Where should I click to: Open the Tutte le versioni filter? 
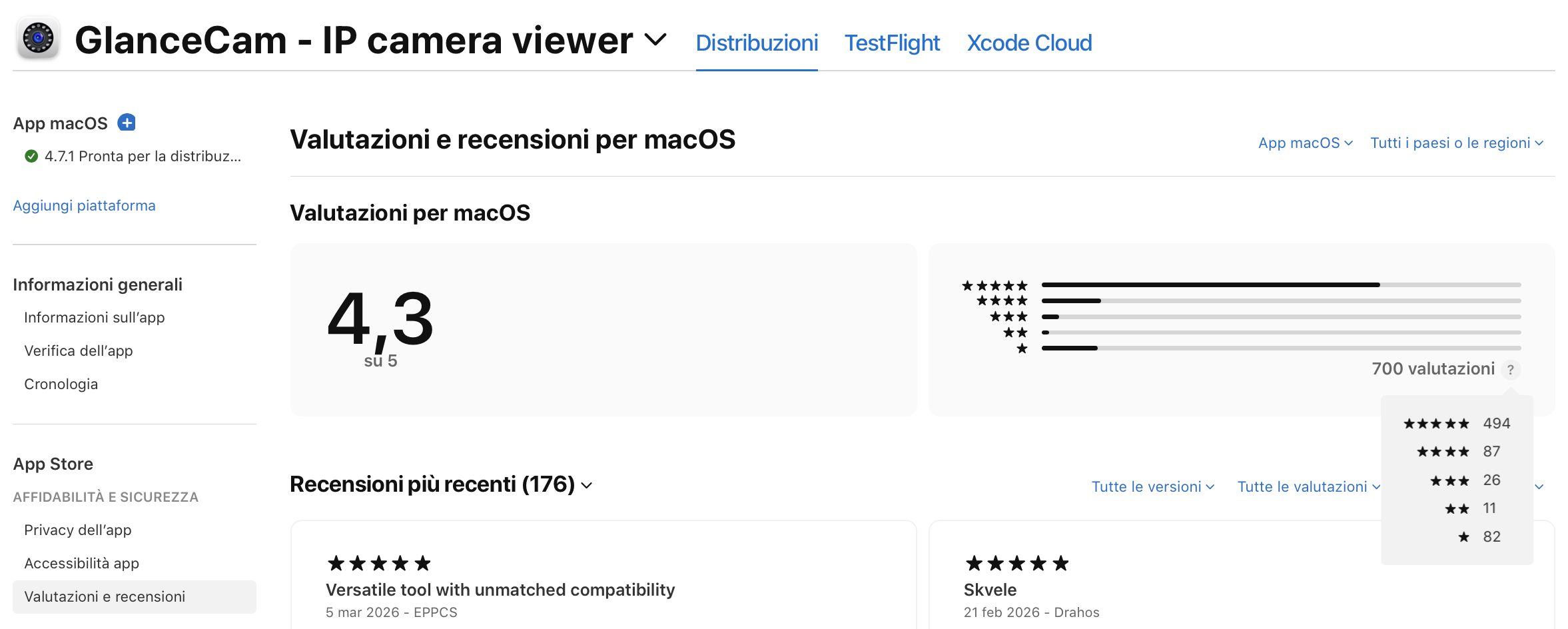1152,487
